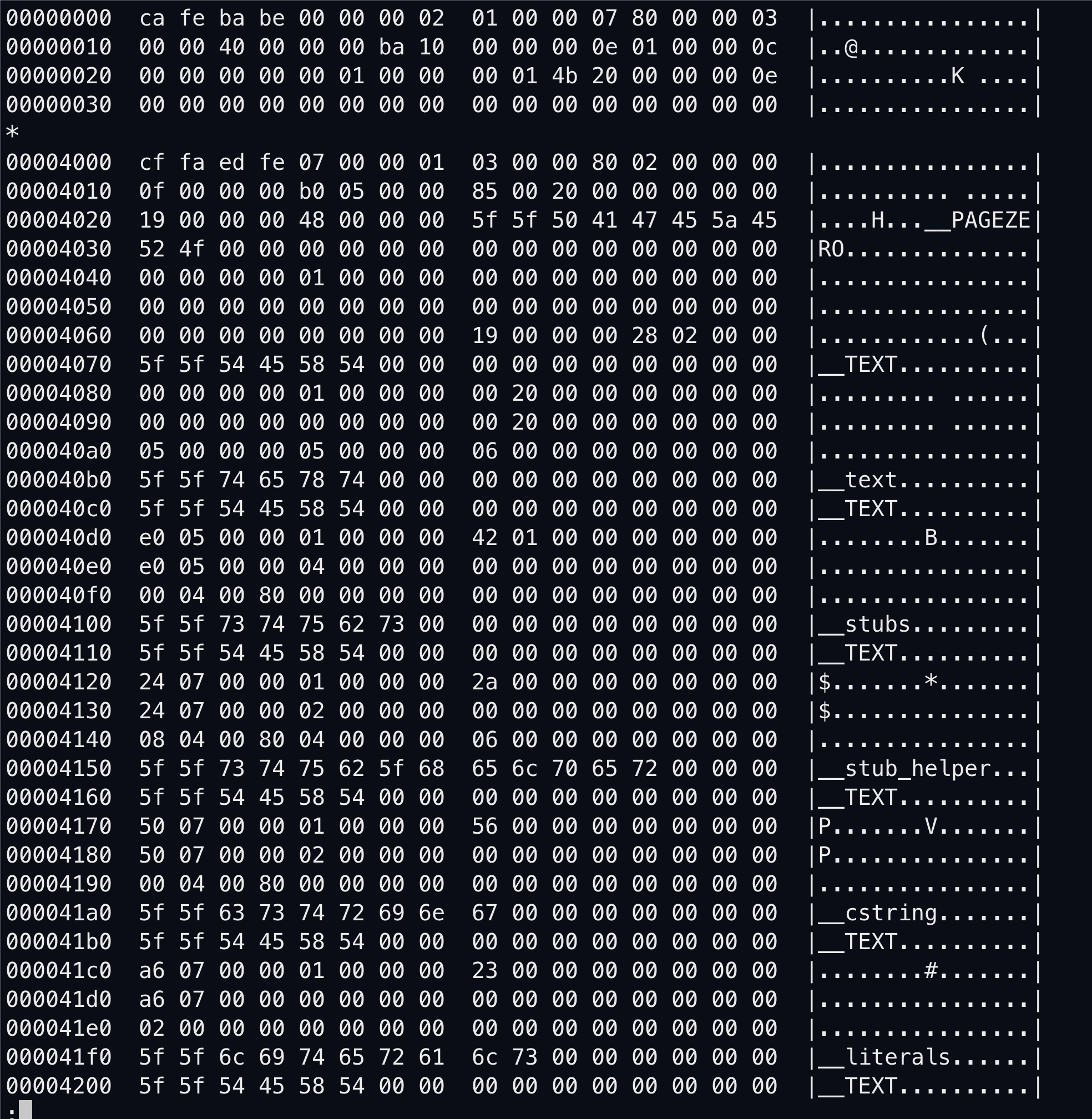Click the offset 00000020

(x=59, y=75)
